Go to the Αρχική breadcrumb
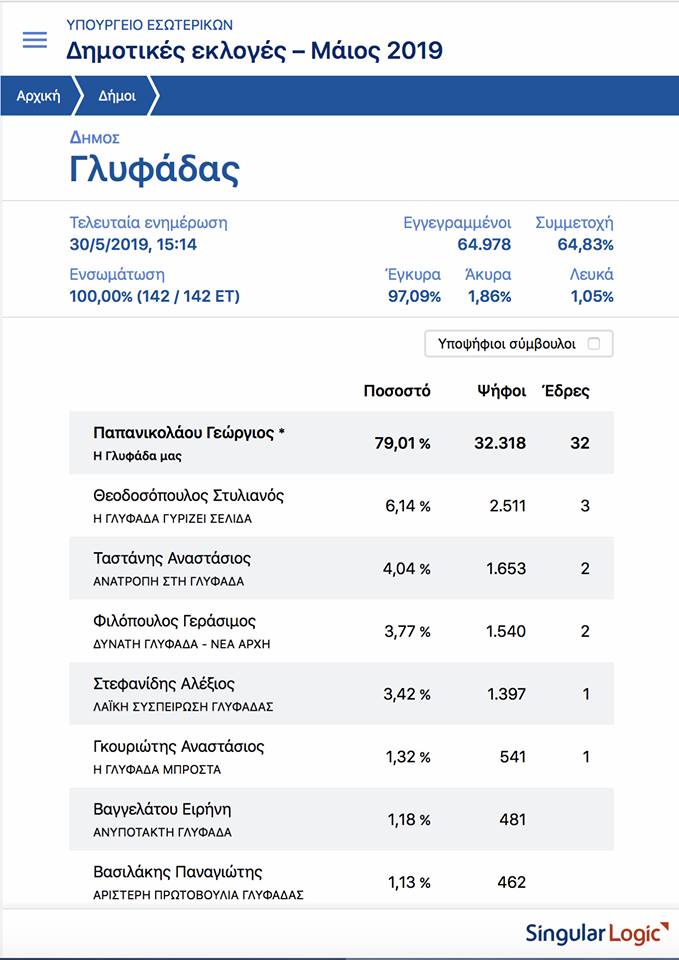The image size is (679, 960). pos(38,97)
